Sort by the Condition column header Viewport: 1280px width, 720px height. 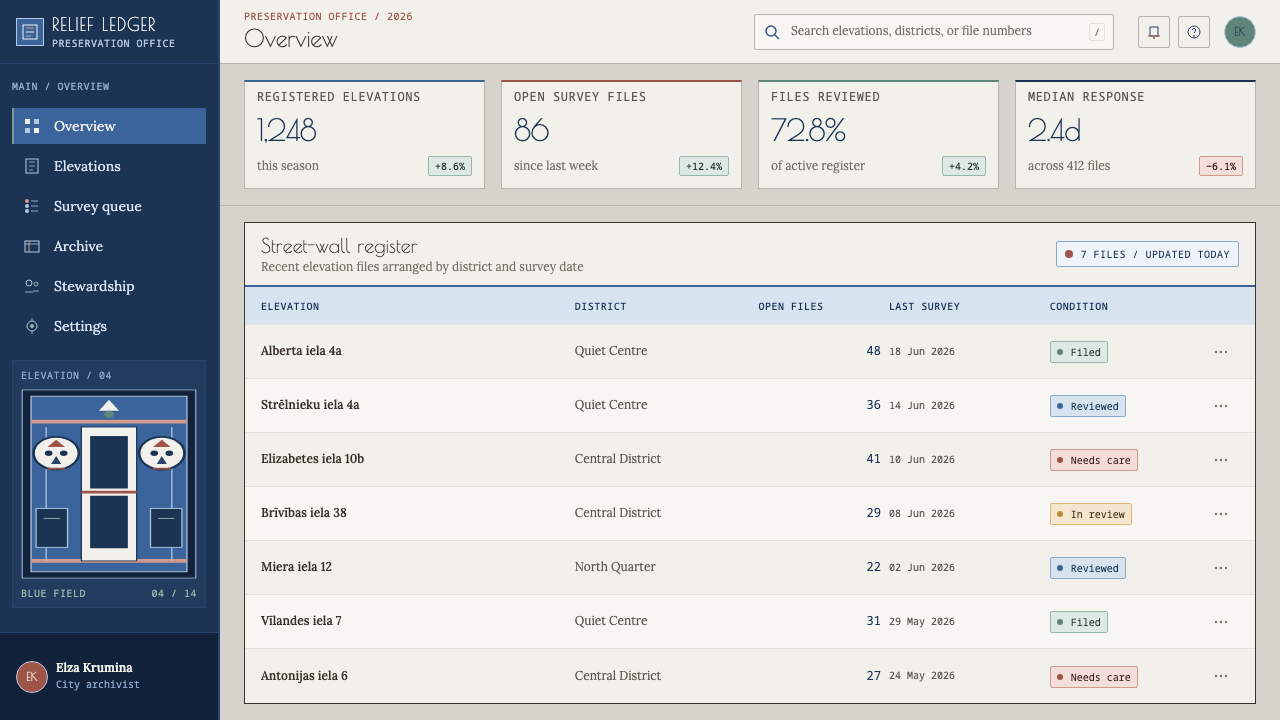pos(1079,306)
